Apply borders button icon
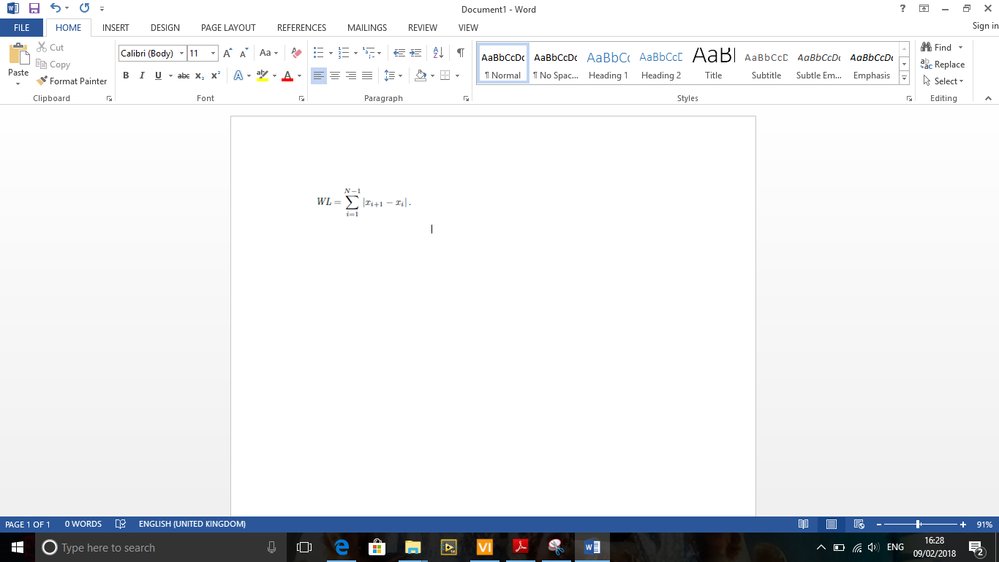Viewport: 999px width, 562px height. [445, 76]
